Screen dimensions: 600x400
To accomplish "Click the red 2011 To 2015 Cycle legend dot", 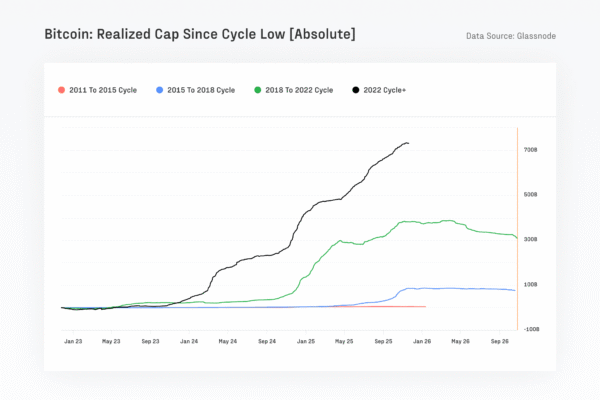I will [x=63, y=90].
